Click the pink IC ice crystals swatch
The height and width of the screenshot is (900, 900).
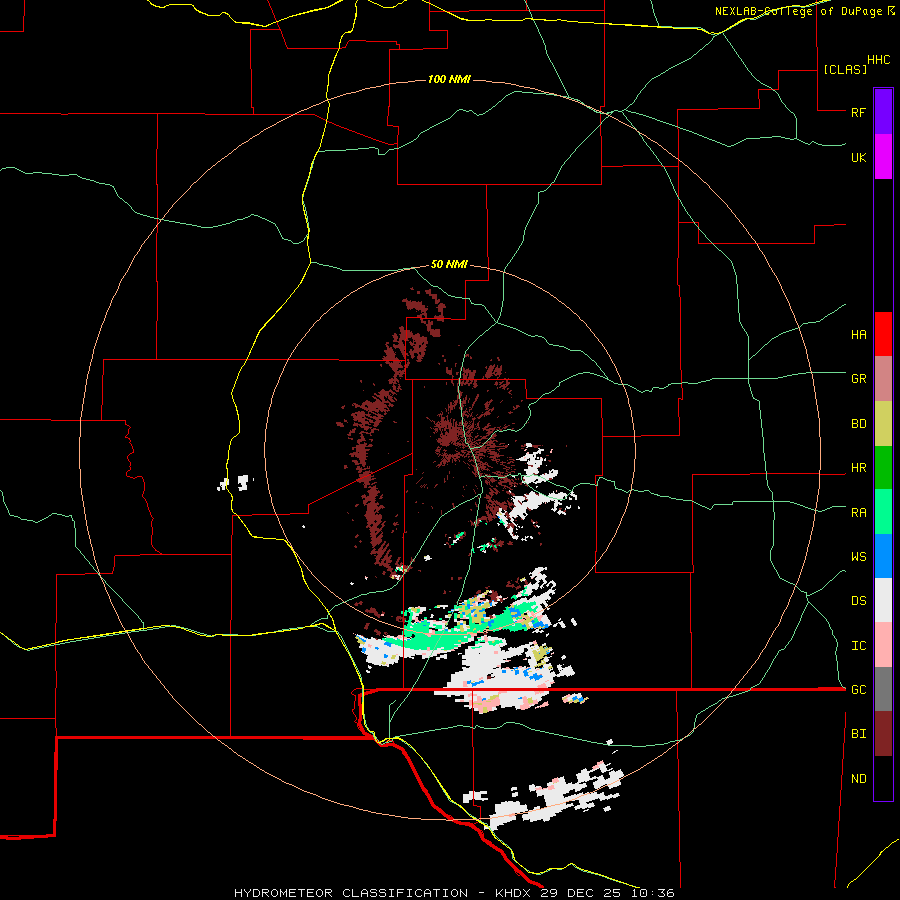point(883,645)
